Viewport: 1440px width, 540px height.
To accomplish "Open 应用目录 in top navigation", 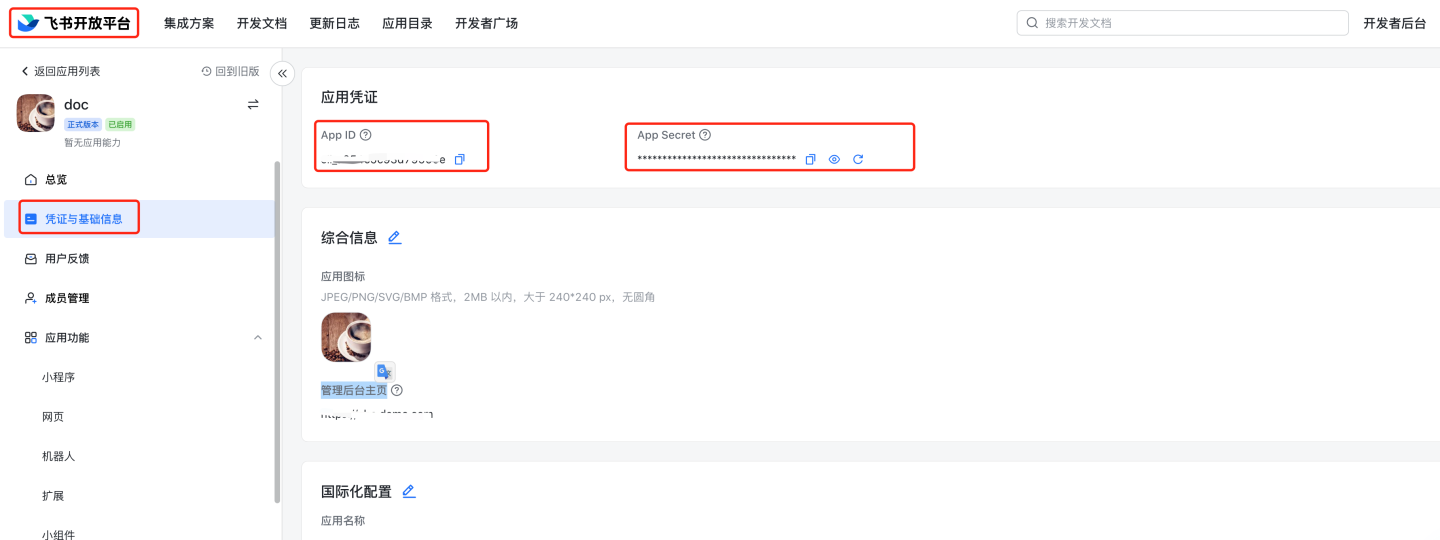I will pos(407,23).
